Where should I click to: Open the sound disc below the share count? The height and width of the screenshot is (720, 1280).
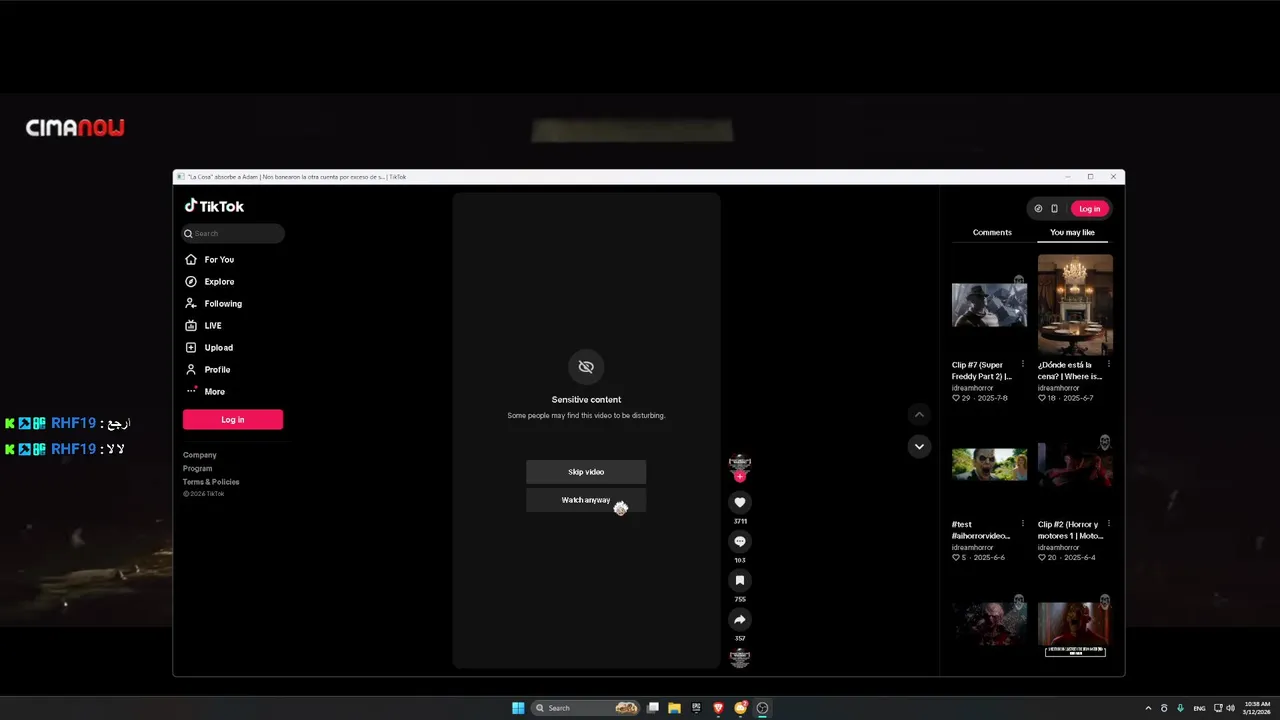tap(740, 658)
